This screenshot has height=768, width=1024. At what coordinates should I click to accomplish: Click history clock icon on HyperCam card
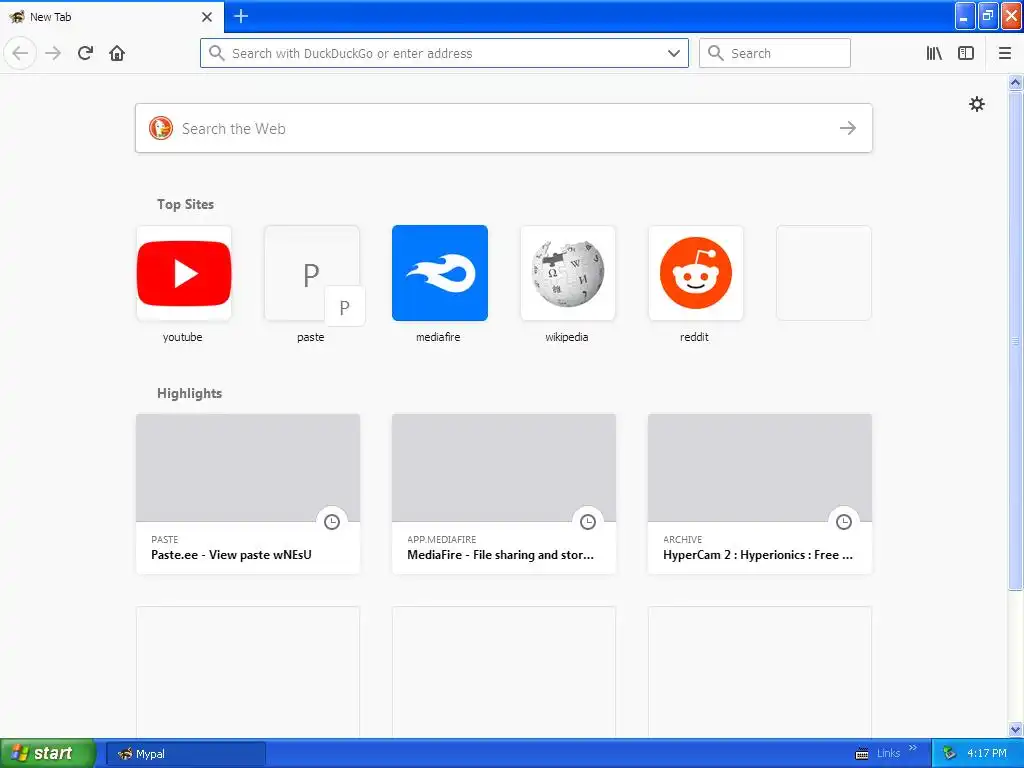point(844,522)
